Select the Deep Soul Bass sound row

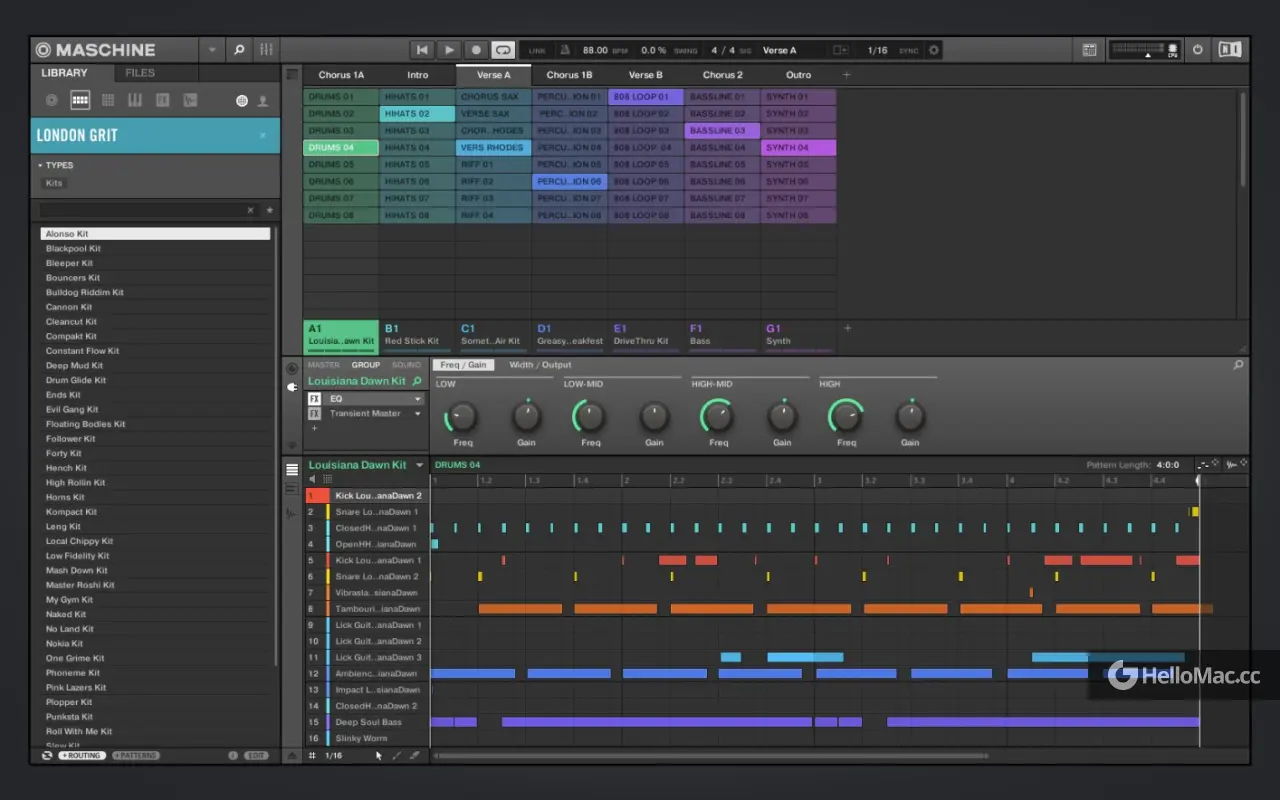click(x=367, y=722)
